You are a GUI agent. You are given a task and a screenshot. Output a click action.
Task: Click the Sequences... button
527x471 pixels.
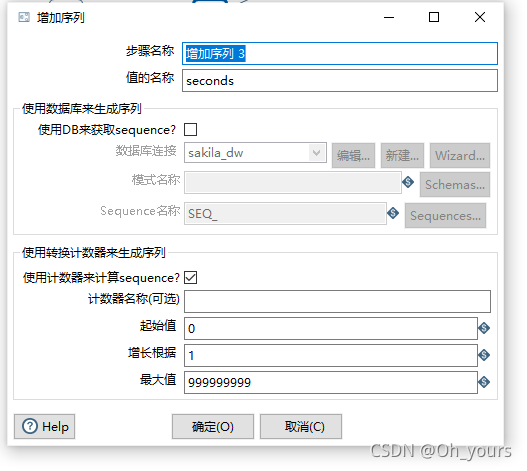[445, 215]
